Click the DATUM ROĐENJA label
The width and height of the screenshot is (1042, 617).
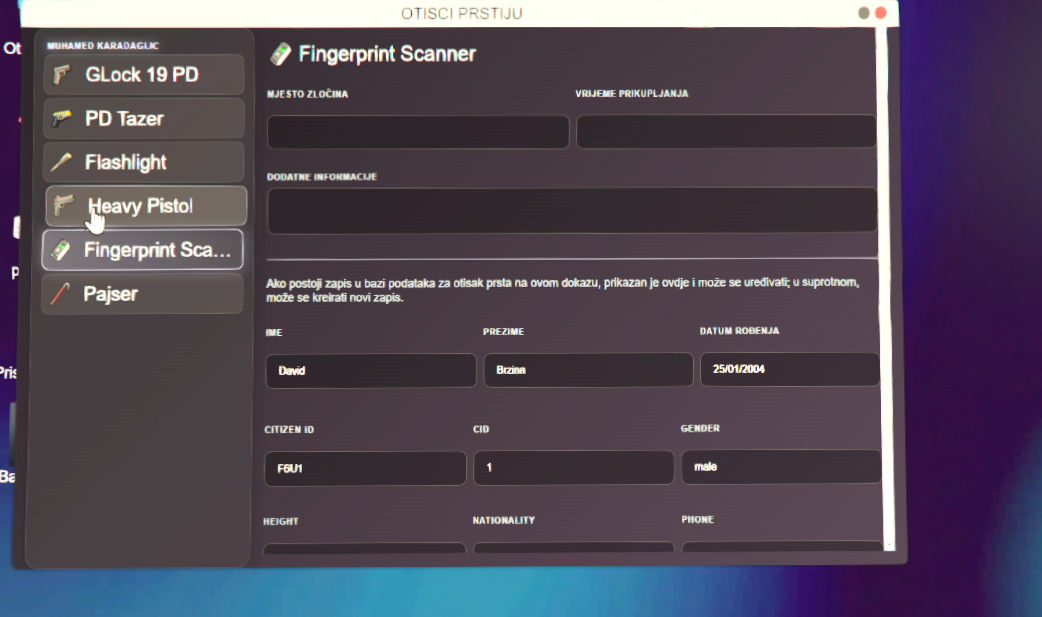(x=739, y=330)
